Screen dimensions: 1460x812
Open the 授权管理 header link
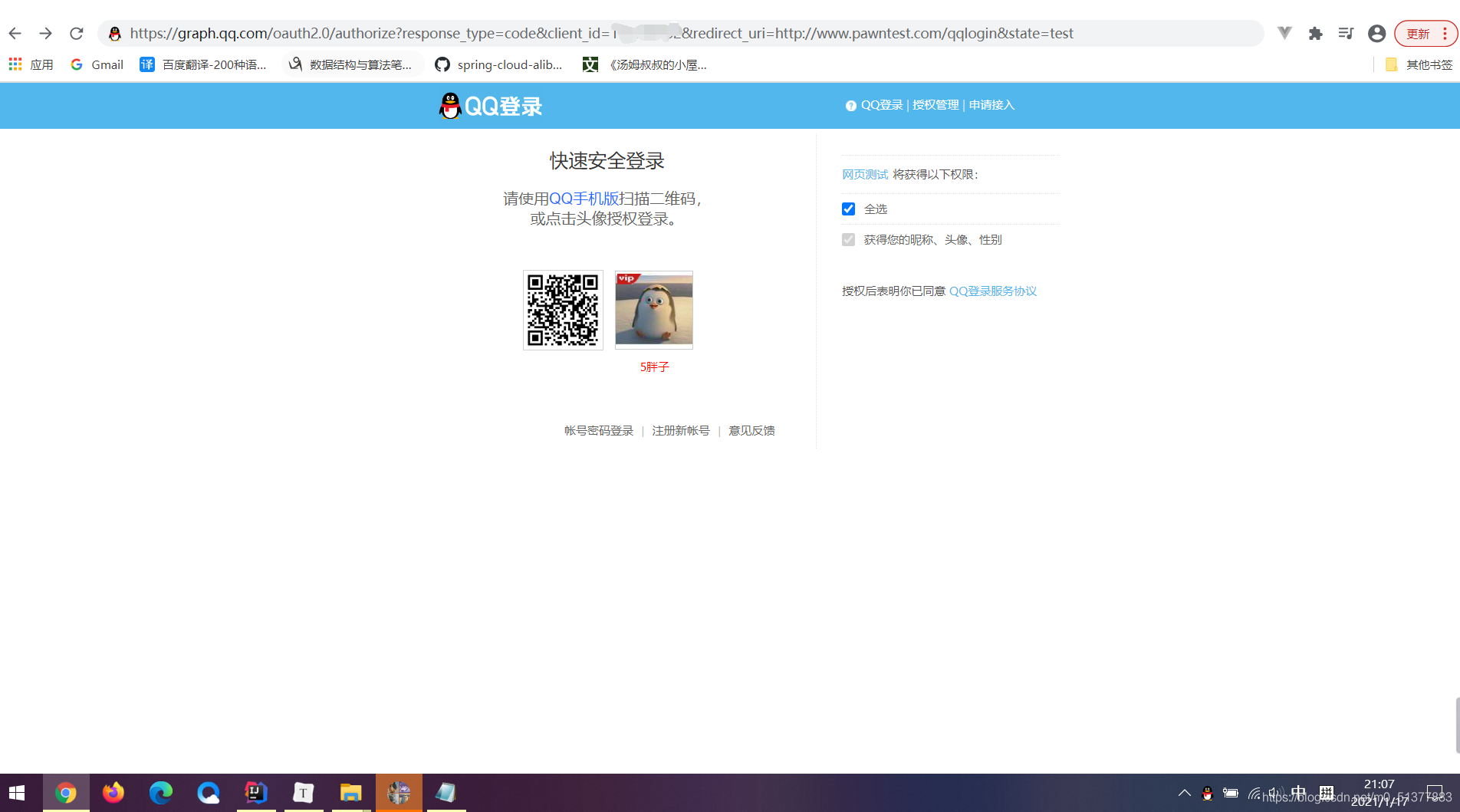(x=936, y=105)
